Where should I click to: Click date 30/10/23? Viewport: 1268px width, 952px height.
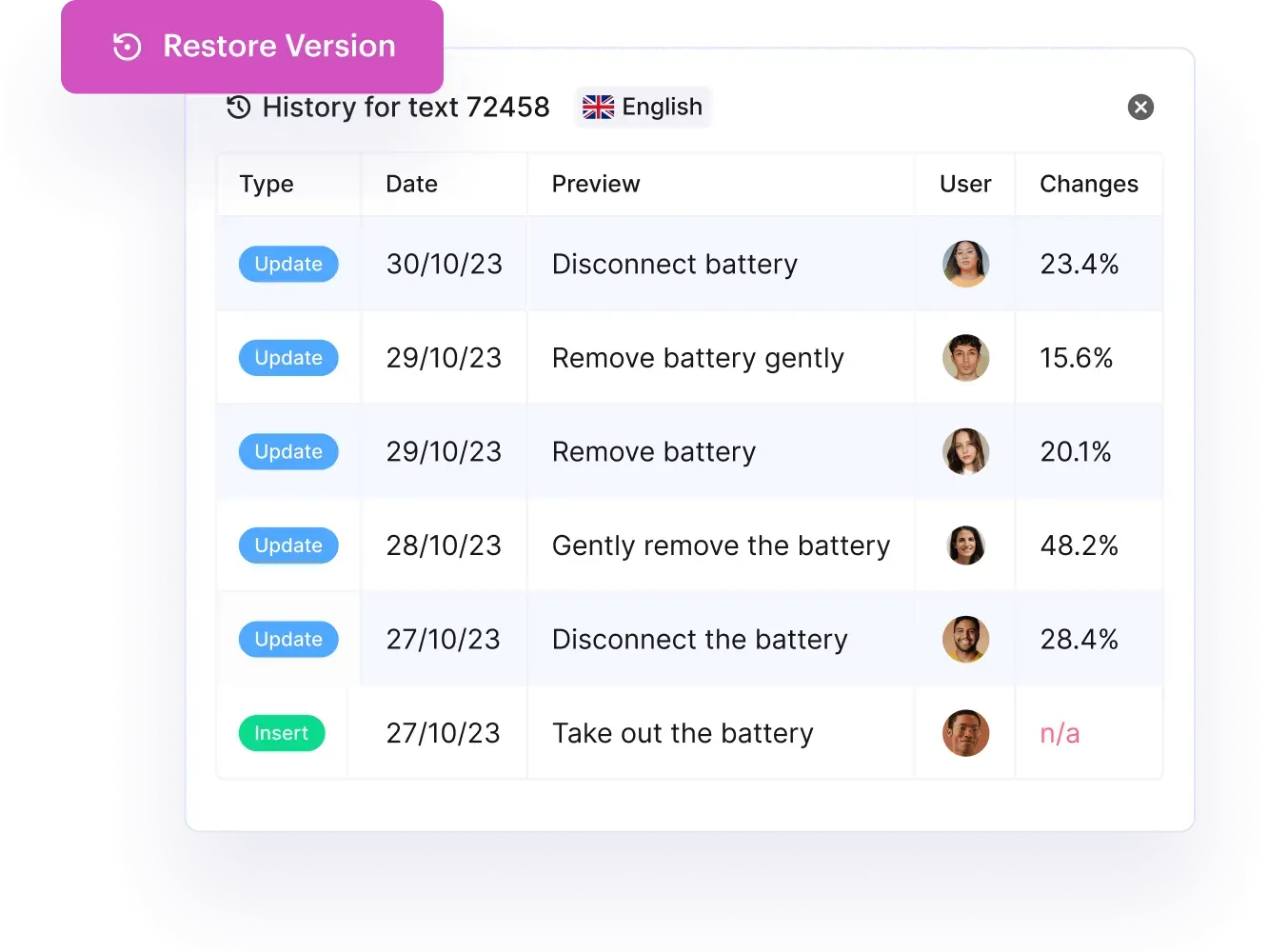[x=444, y=264]
